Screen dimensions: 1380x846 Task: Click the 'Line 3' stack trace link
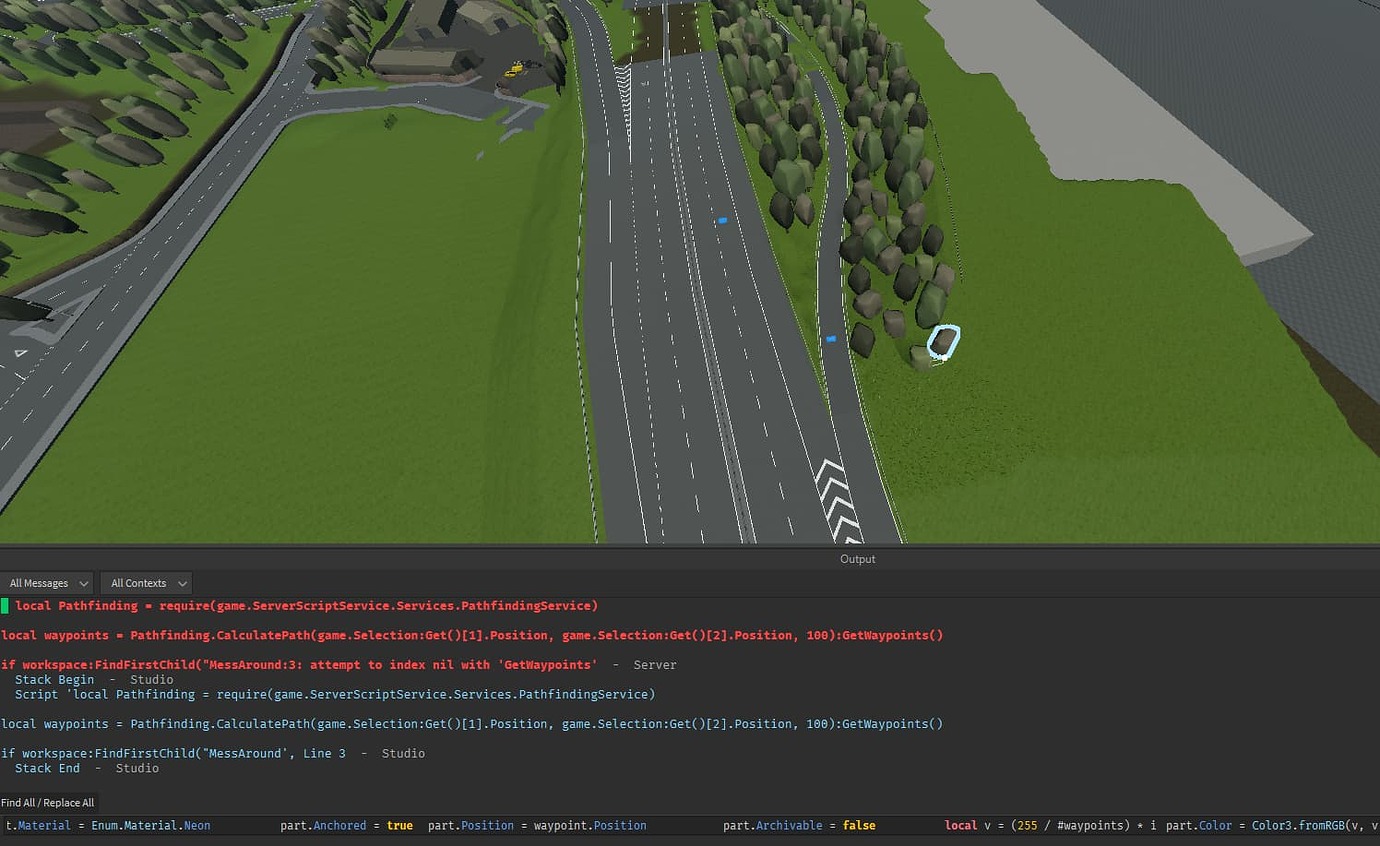point(323,753)
